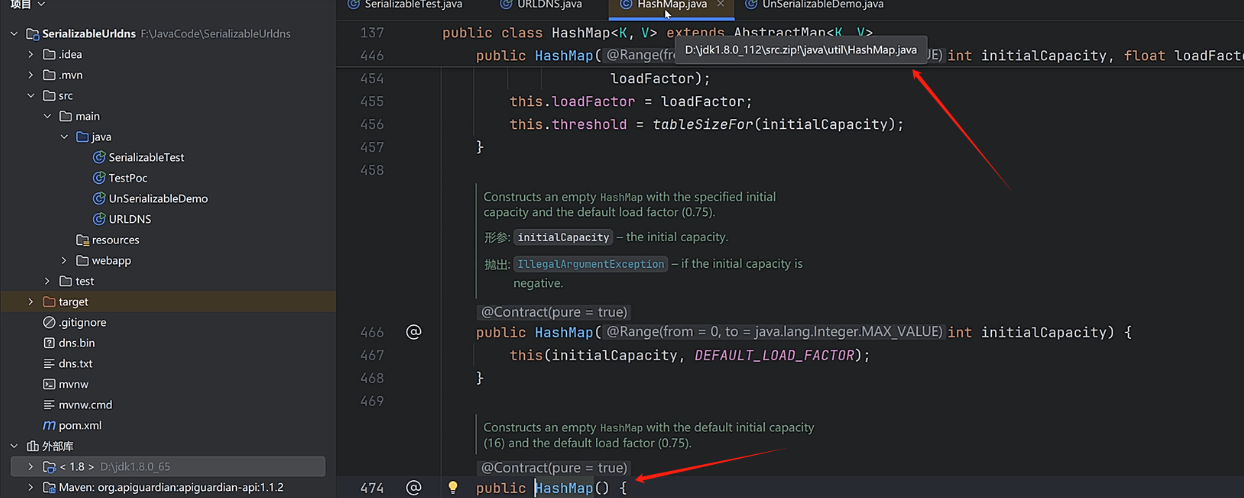Click the mvnw shell script icon
Image resolution: width=1244 pixels, height=498 pixels.
pos(49,384)
